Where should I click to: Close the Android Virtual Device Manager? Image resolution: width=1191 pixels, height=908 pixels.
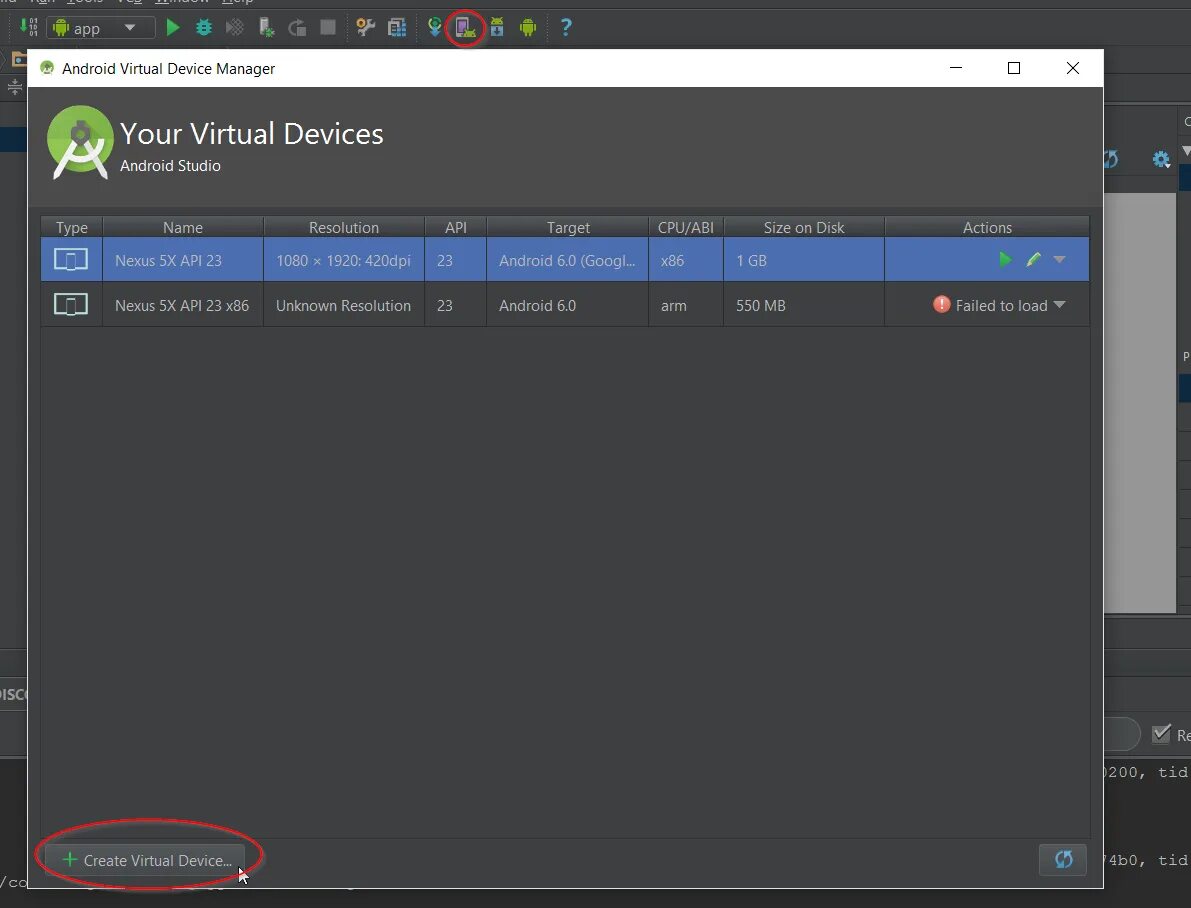(1073, 68)
